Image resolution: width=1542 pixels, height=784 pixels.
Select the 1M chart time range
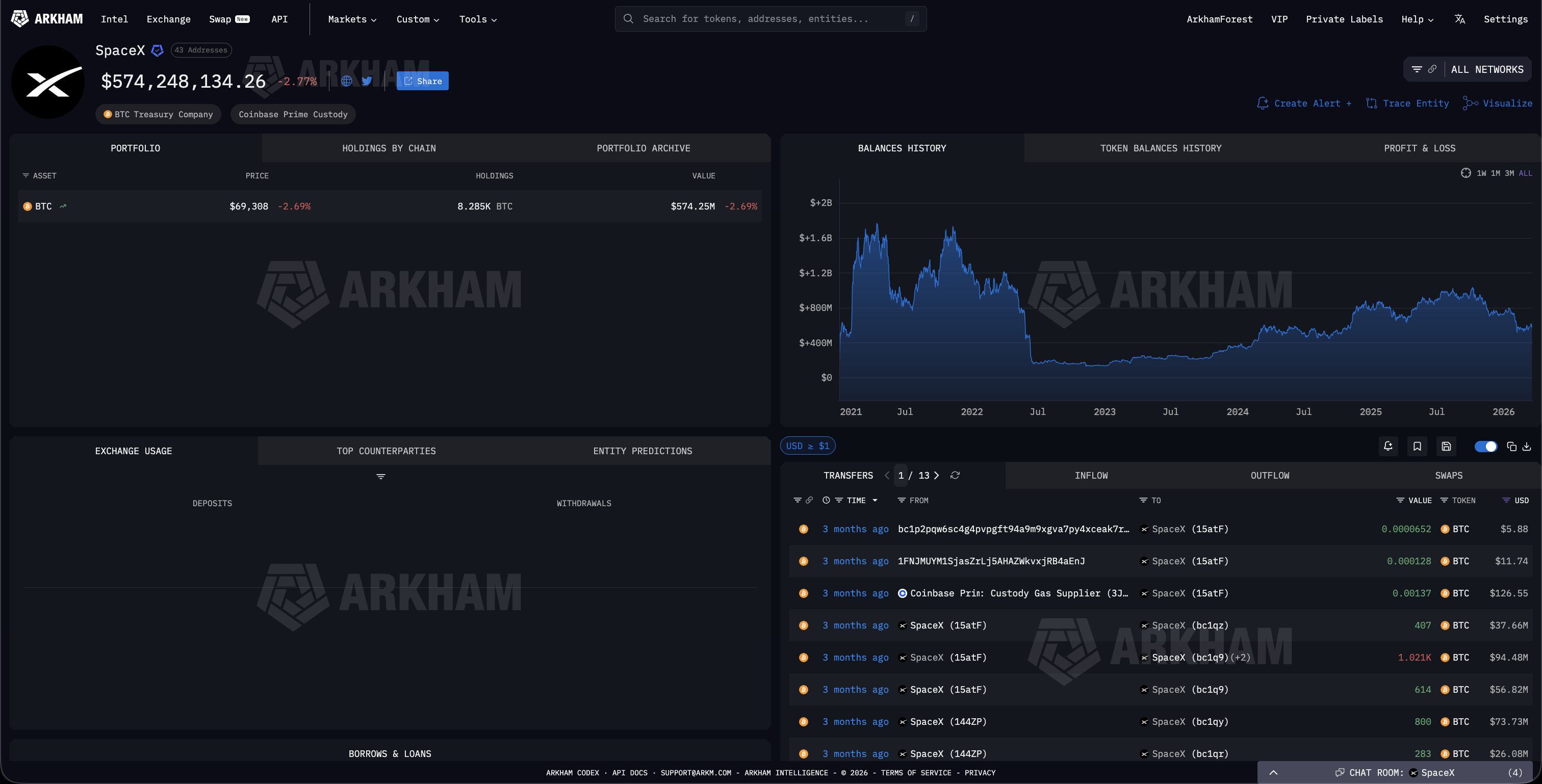click(x=1495, y=173)
